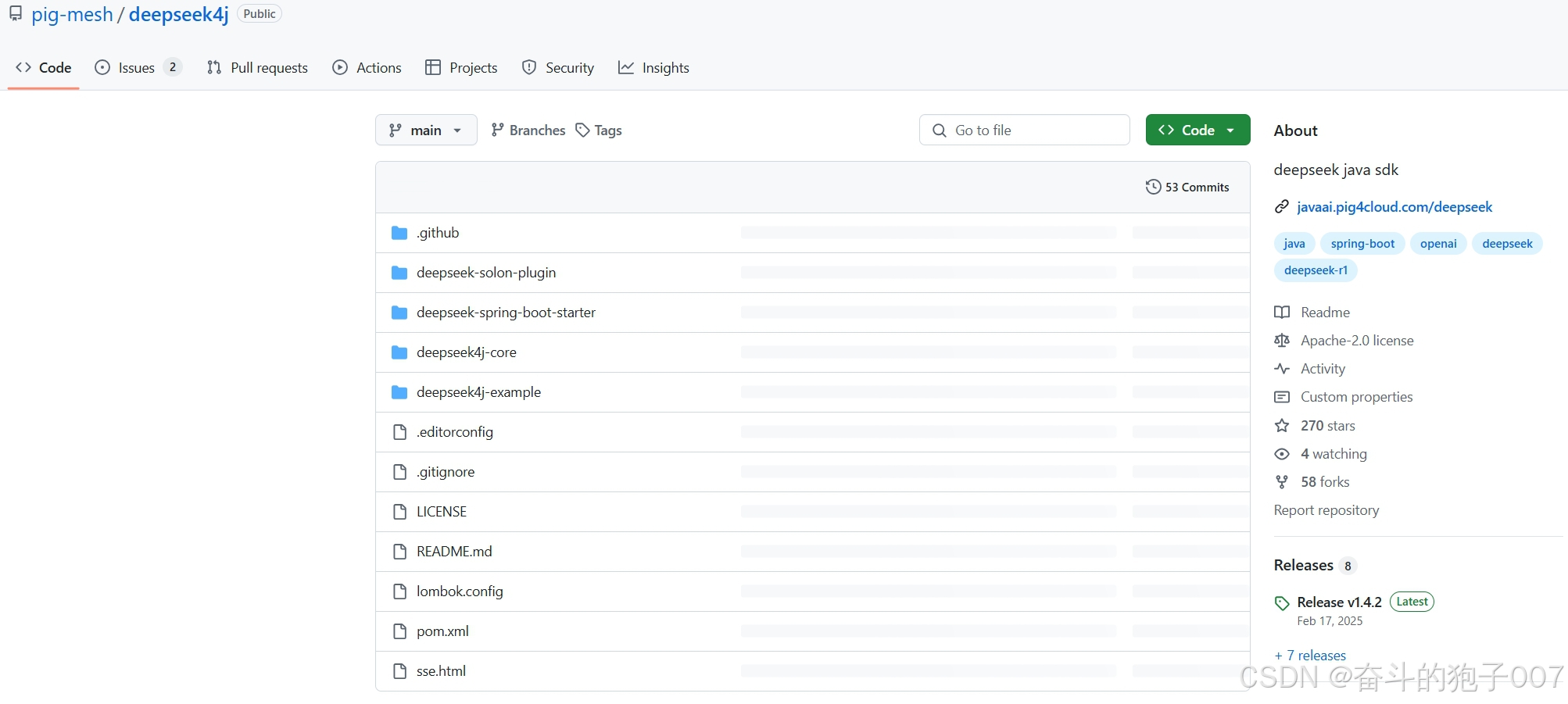Click the deepseek-solon-plugin folder icon
1568x704 pixels.
click(399, 273)
